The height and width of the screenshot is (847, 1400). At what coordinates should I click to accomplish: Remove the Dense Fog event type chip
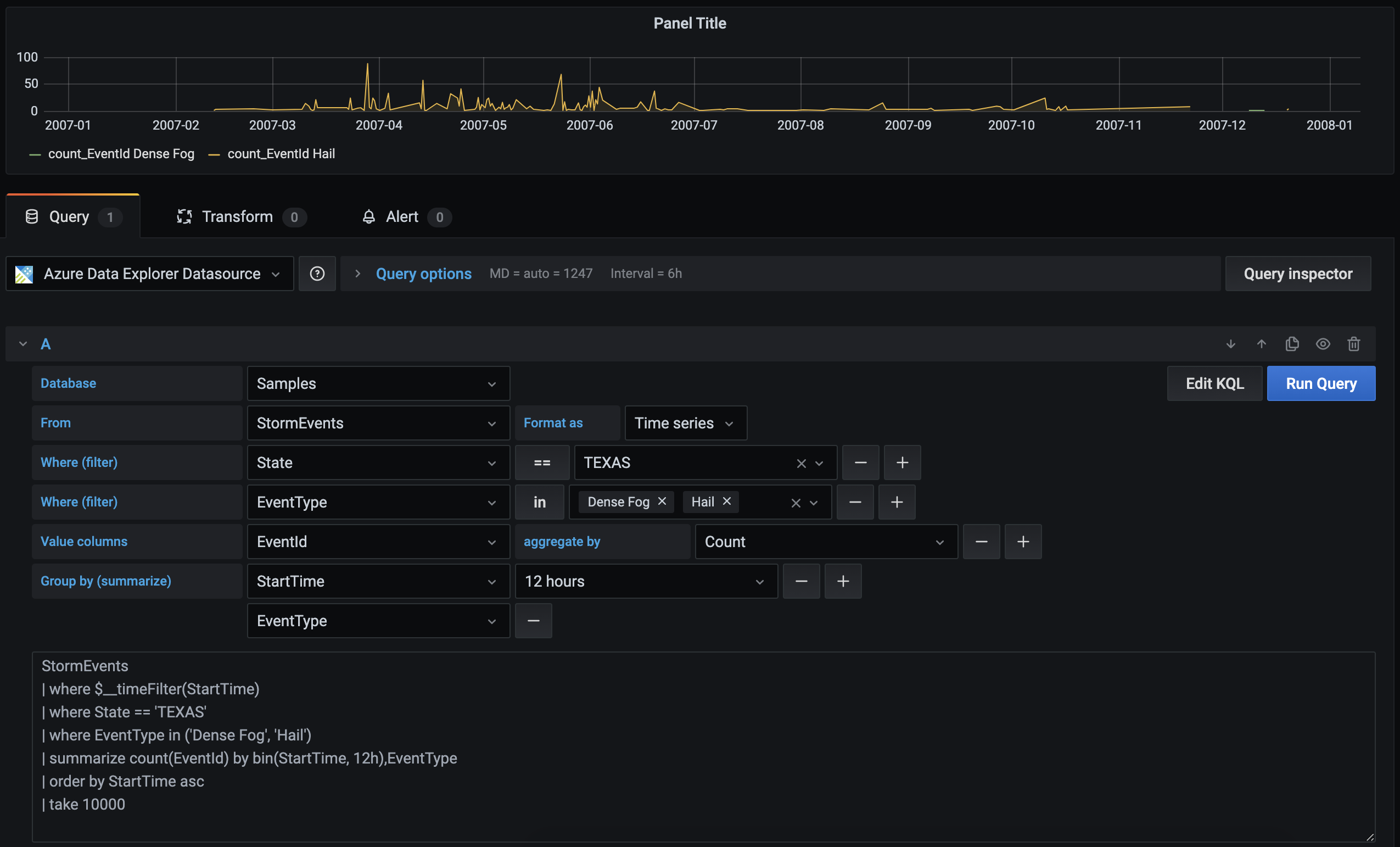tap(662, 502)
